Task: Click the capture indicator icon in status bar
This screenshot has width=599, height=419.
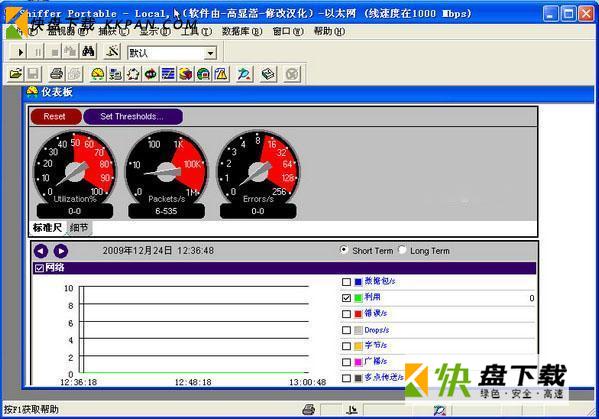Action: [440, 411]
